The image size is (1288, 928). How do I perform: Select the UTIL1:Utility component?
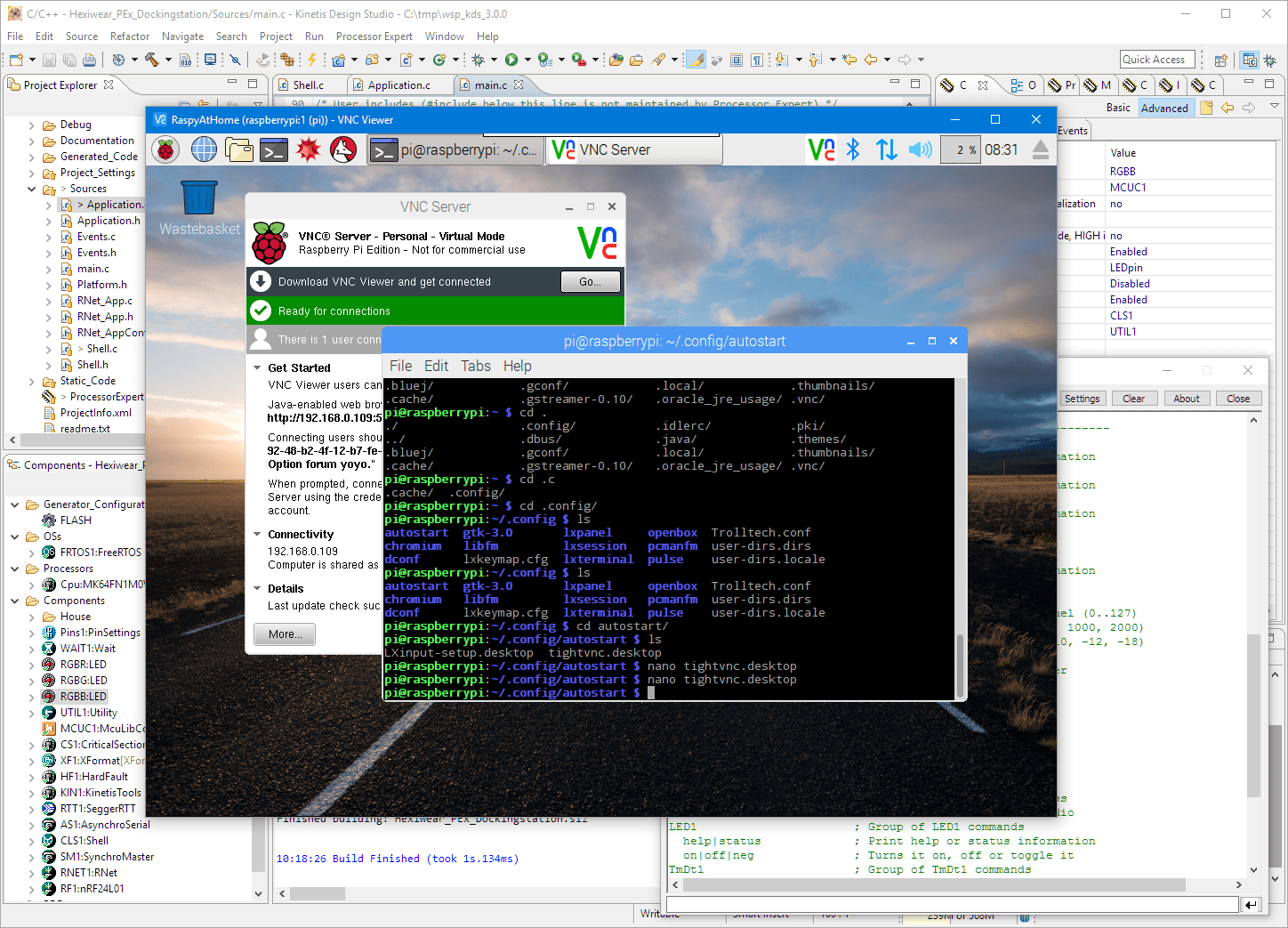point(88,713)
